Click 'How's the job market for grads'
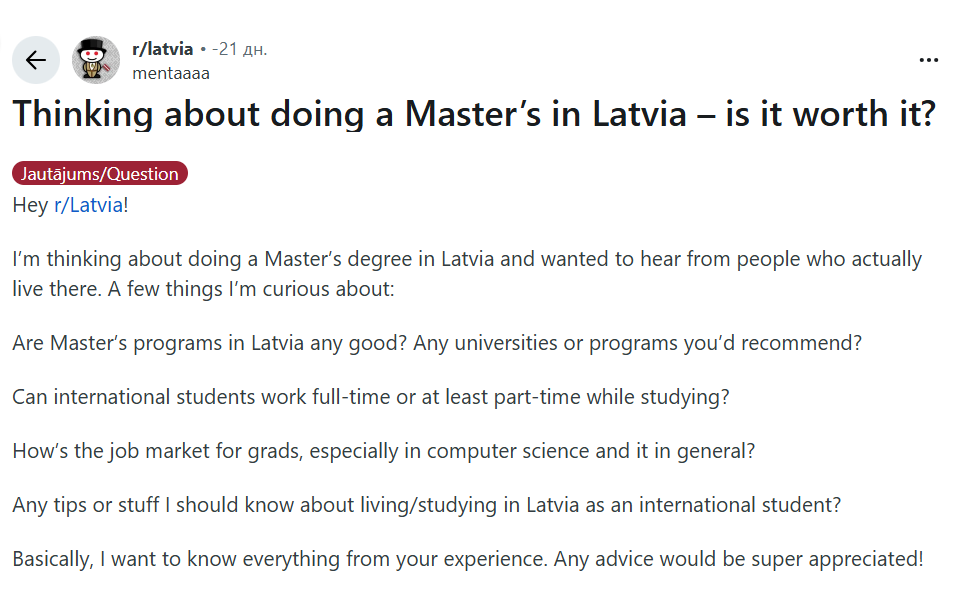Screen dimensions: 955x598 [x=155, y=451]
